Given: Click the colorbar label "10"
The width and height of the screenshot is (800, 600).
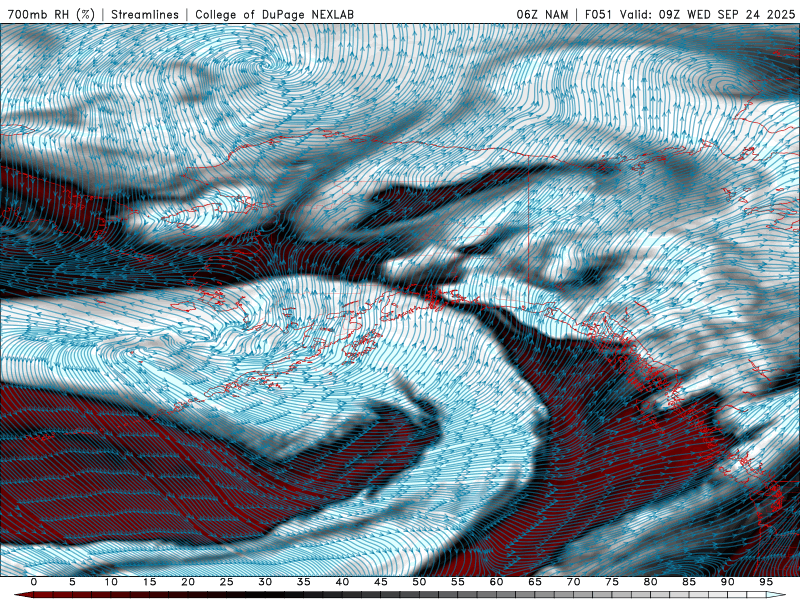Looking at the screenshot, I should [111, 582].
